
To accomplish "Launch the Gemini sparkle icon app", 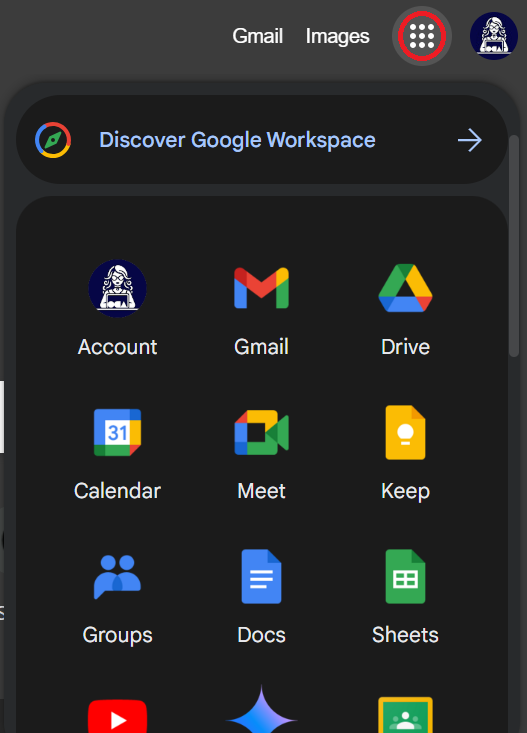I will pyautogui.click(x=261, y=710).
